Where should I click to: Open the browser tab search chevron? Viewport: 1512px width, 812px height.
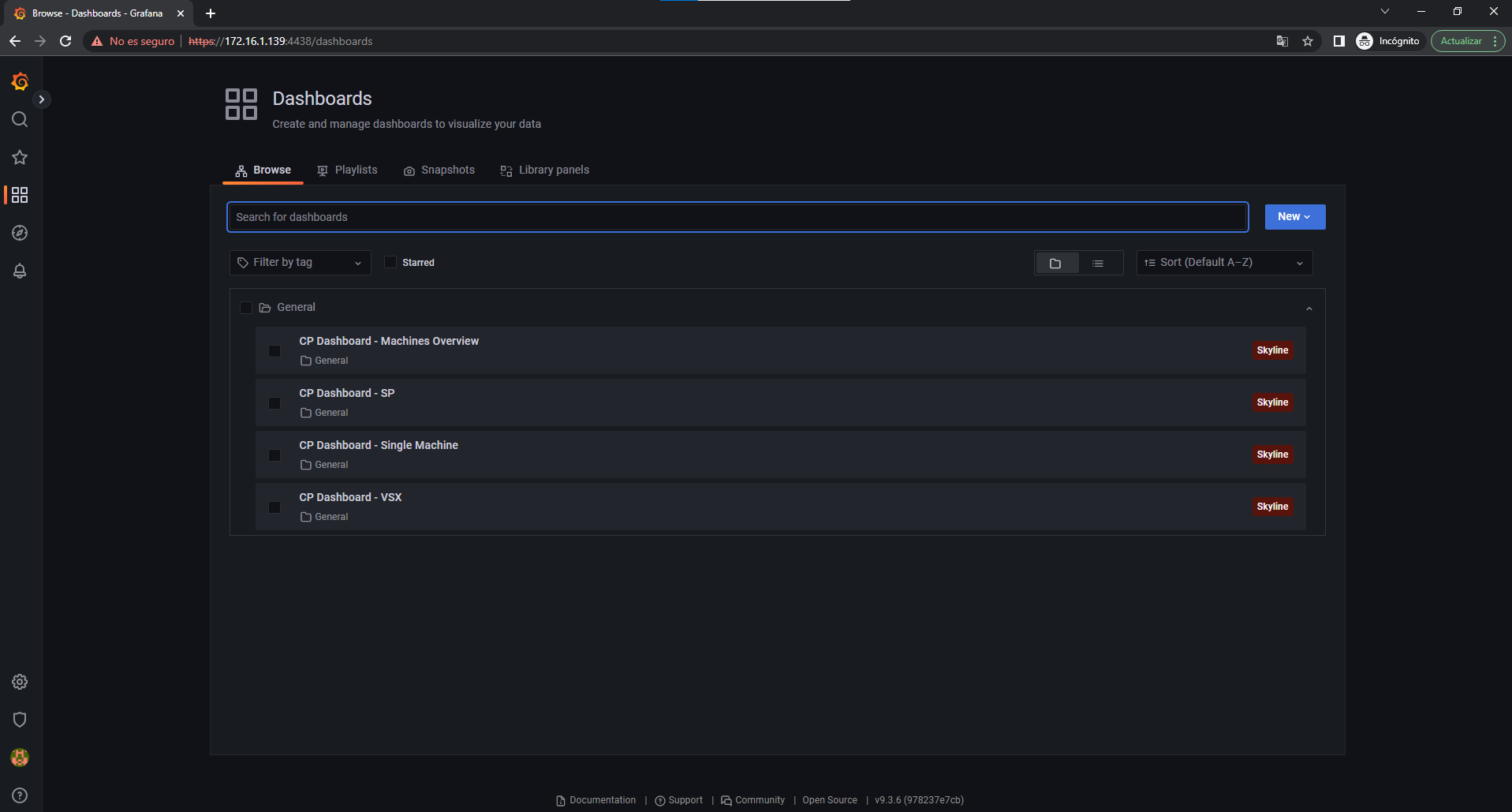(x=1385, y=11)
